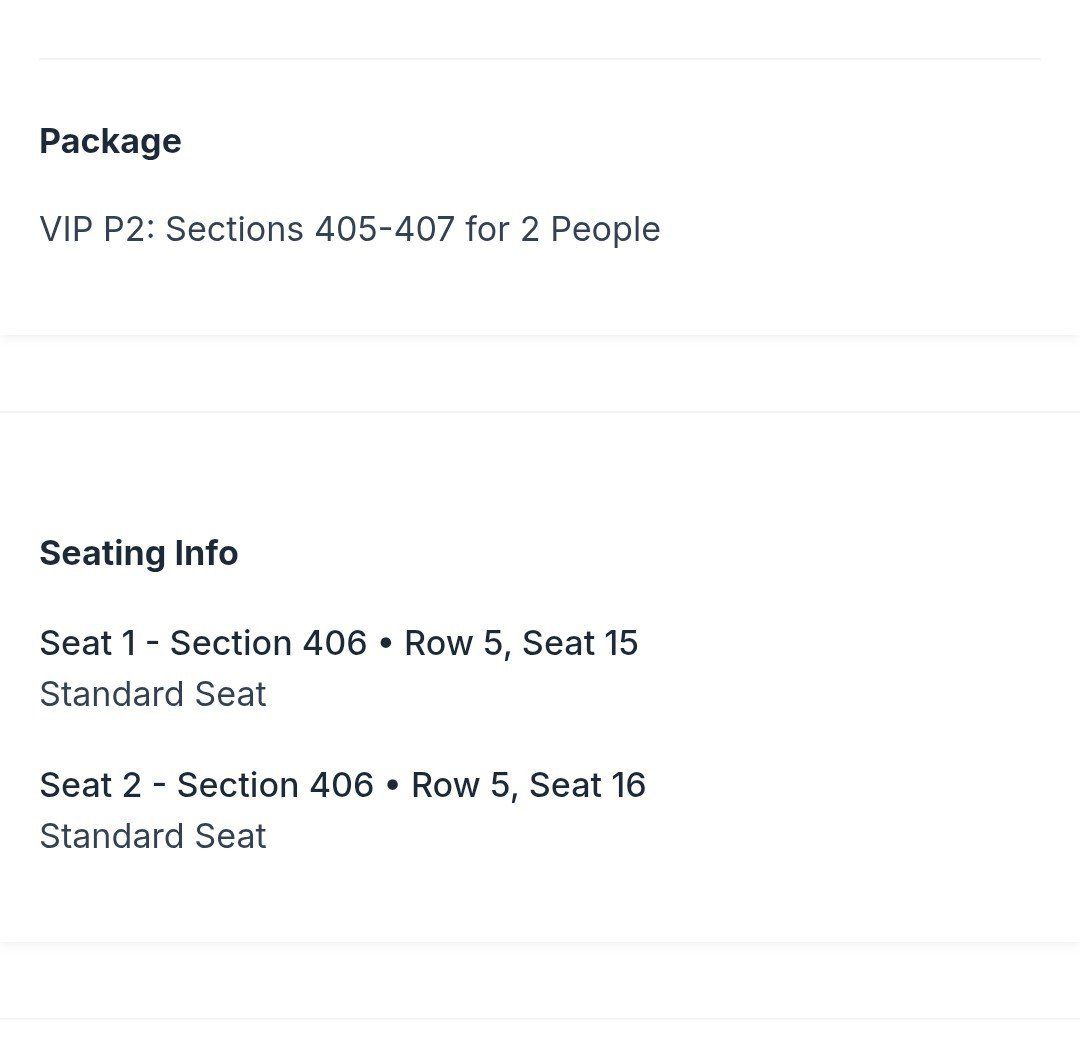Click the Package section heading
Screen dimensions: 1080x1054
point(110,141)
